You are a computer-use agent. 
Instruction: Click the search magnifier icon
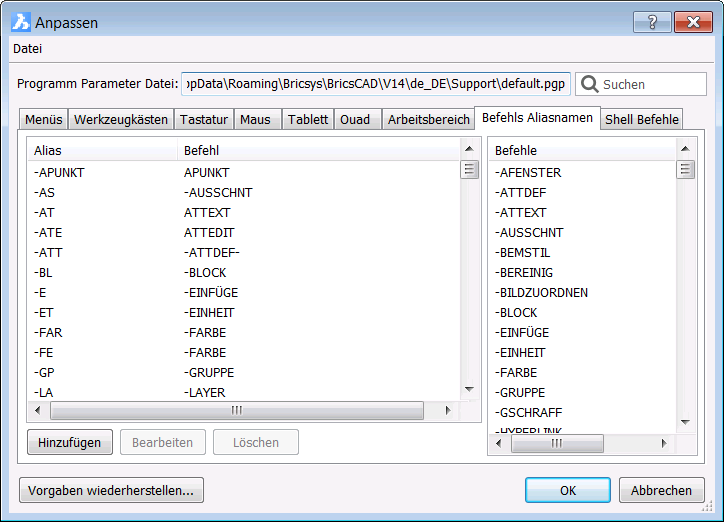pos(589,84)
